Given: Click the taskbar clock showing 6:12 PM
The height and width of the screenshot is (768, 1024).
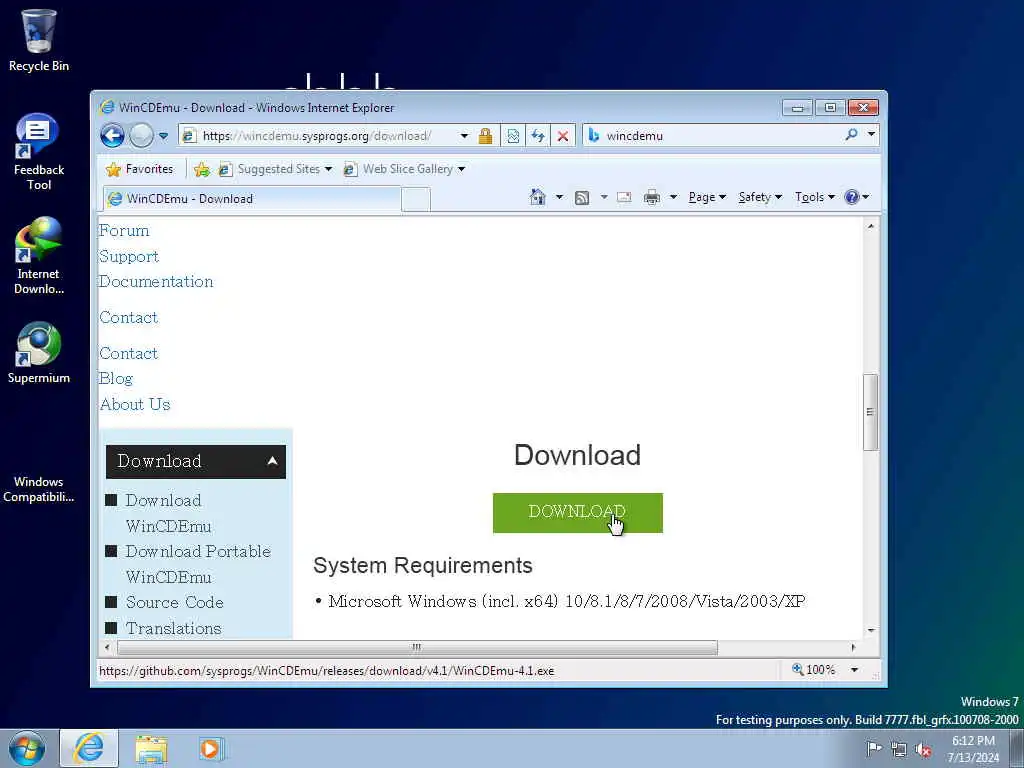Looking at the screenshot, I should point(973,749).
